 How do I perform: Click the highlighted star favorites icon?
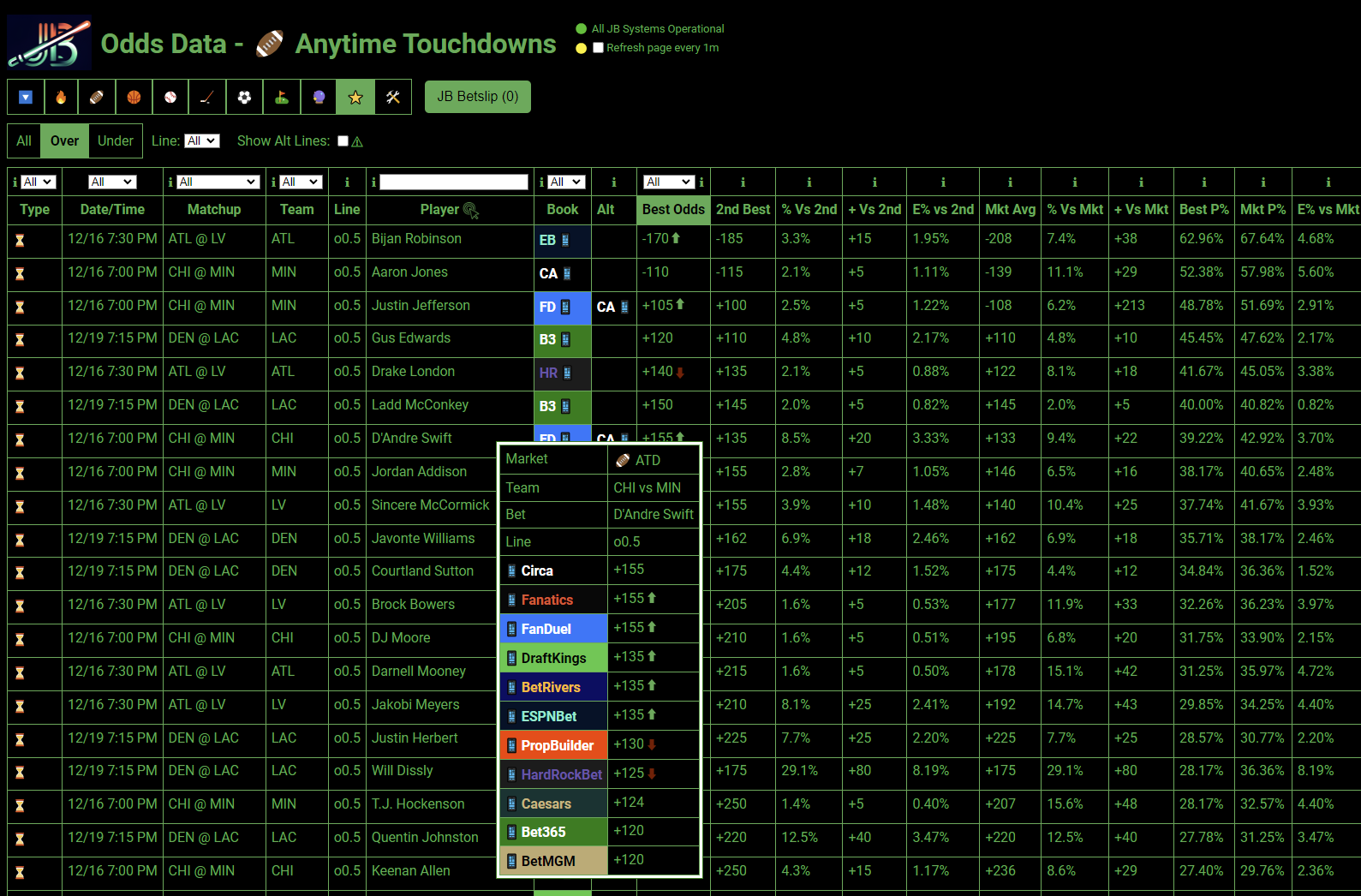click(x=355, y=97)
